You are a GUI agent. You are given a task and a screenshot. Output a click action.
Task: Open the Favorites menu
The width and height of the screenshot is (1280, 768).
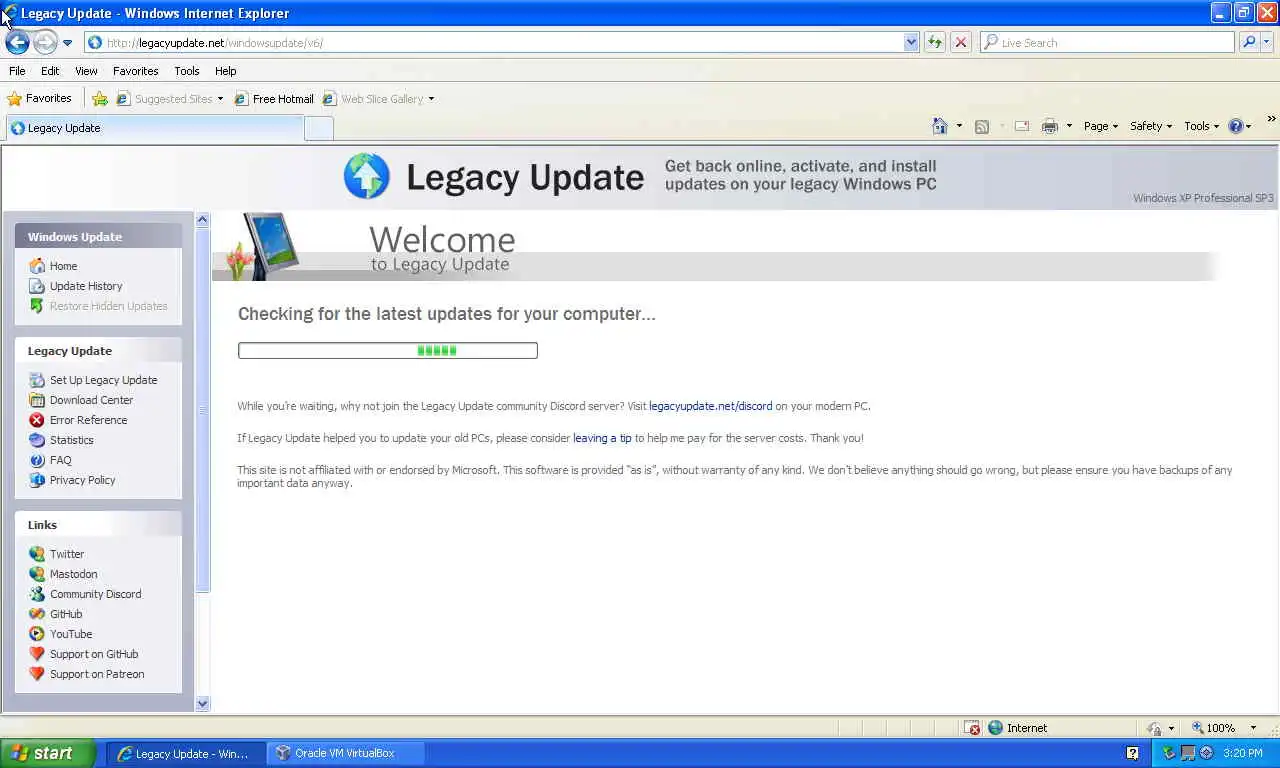coord(135,71)
